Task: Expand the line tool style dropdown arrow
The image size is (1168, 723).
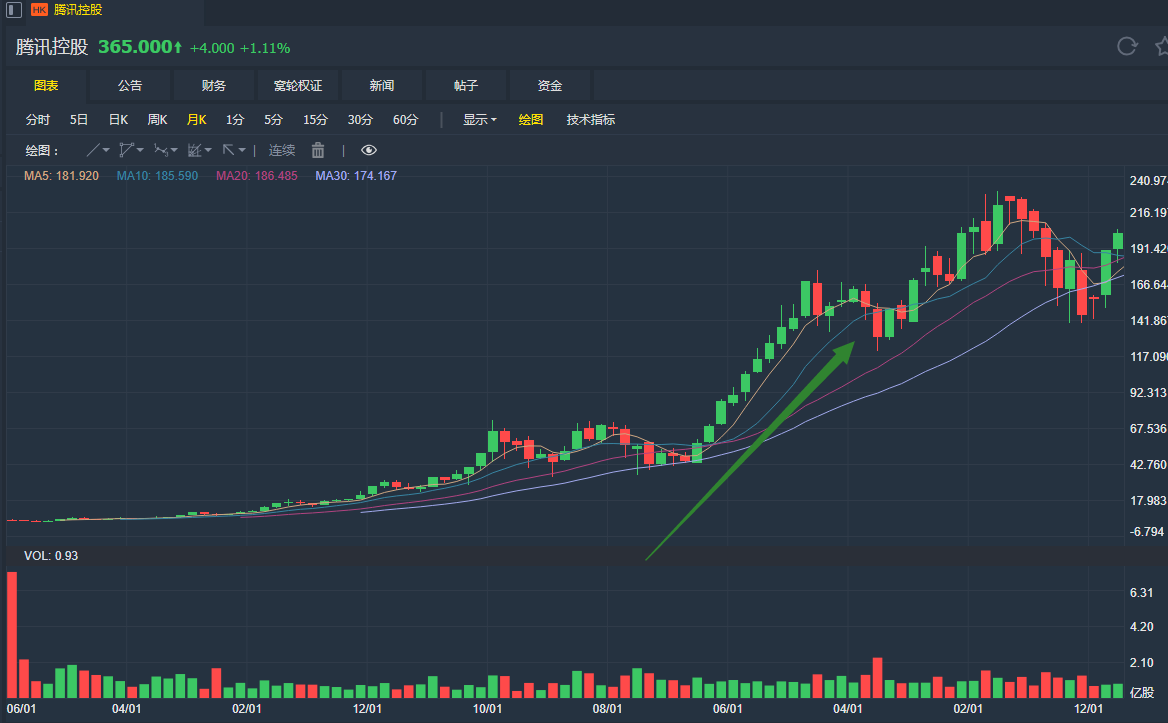Action: pyautogui.click(x=106, y=150)
